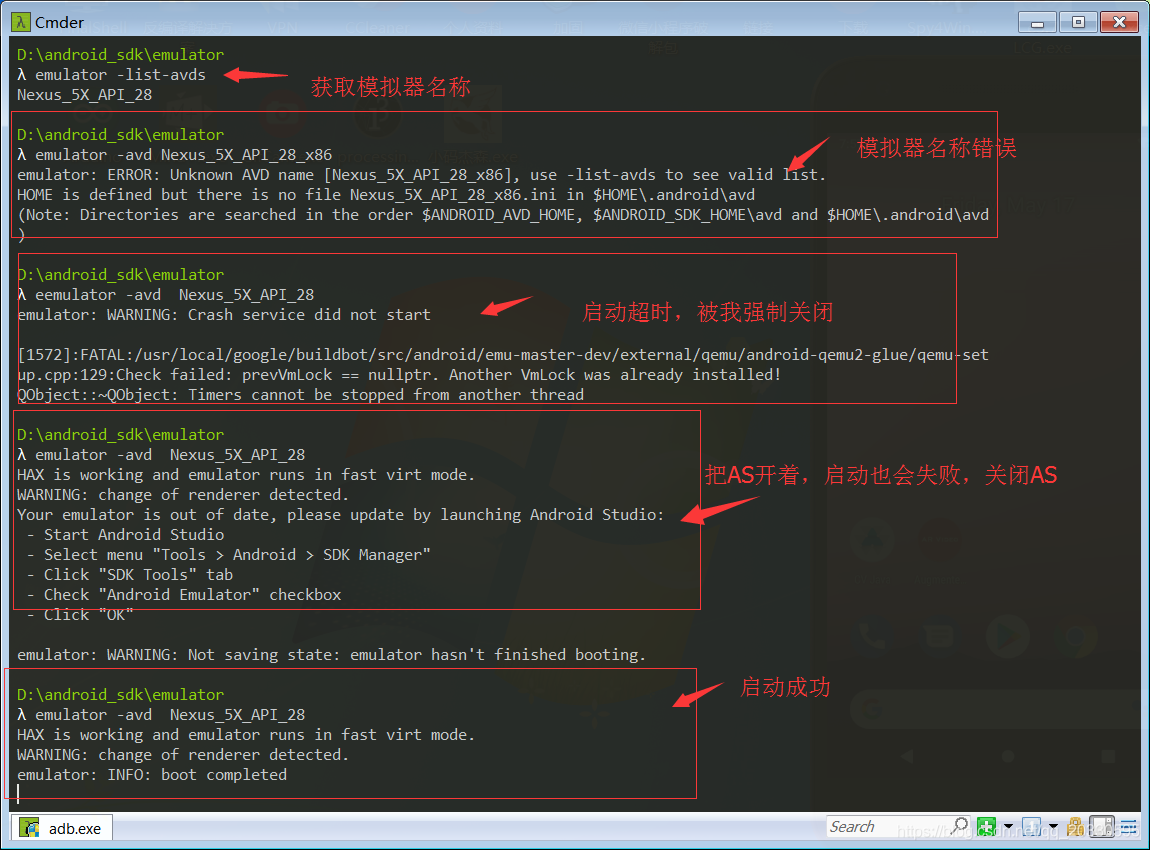The width and height of the screenshot is (1150, 850).
Task: Expand the new console dropdown arrow
Action: pos(1008,827)
